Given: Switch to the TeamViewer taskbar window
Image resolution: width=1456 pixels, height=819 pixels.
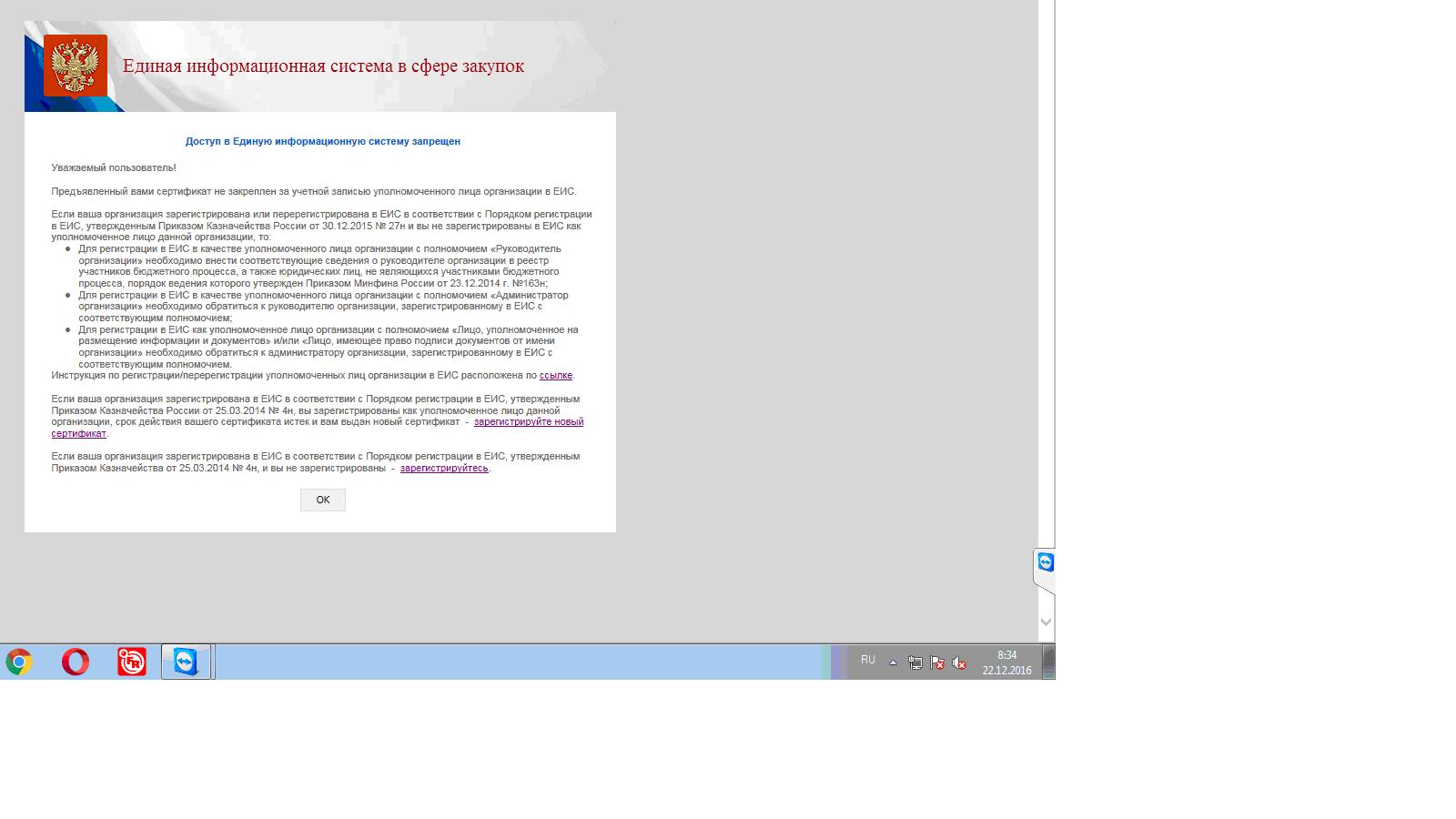Looking at the screenshot, I should tap(187, 662).
